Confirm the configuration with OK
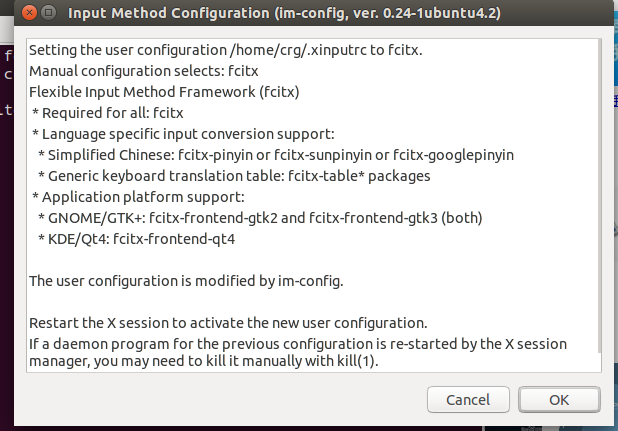Screen dimensions: 618x431 pos(559,399)
